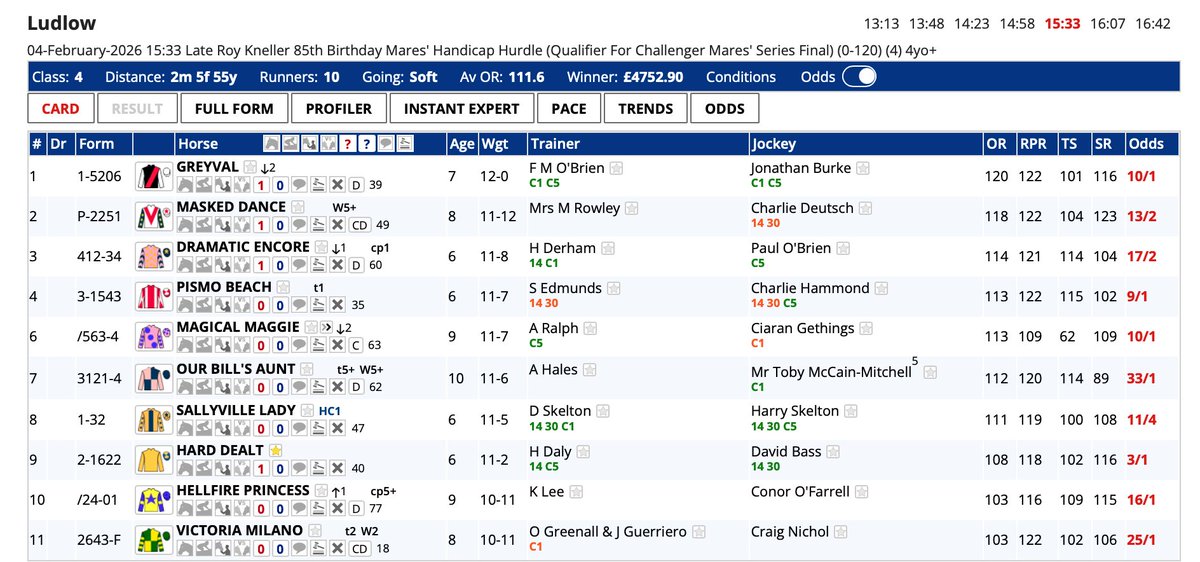This screenshot has width=1200, height=562.
Task: Toggle the tracker star next to GREYVAL
Action: pyautogui.click(x=250, y=167)
